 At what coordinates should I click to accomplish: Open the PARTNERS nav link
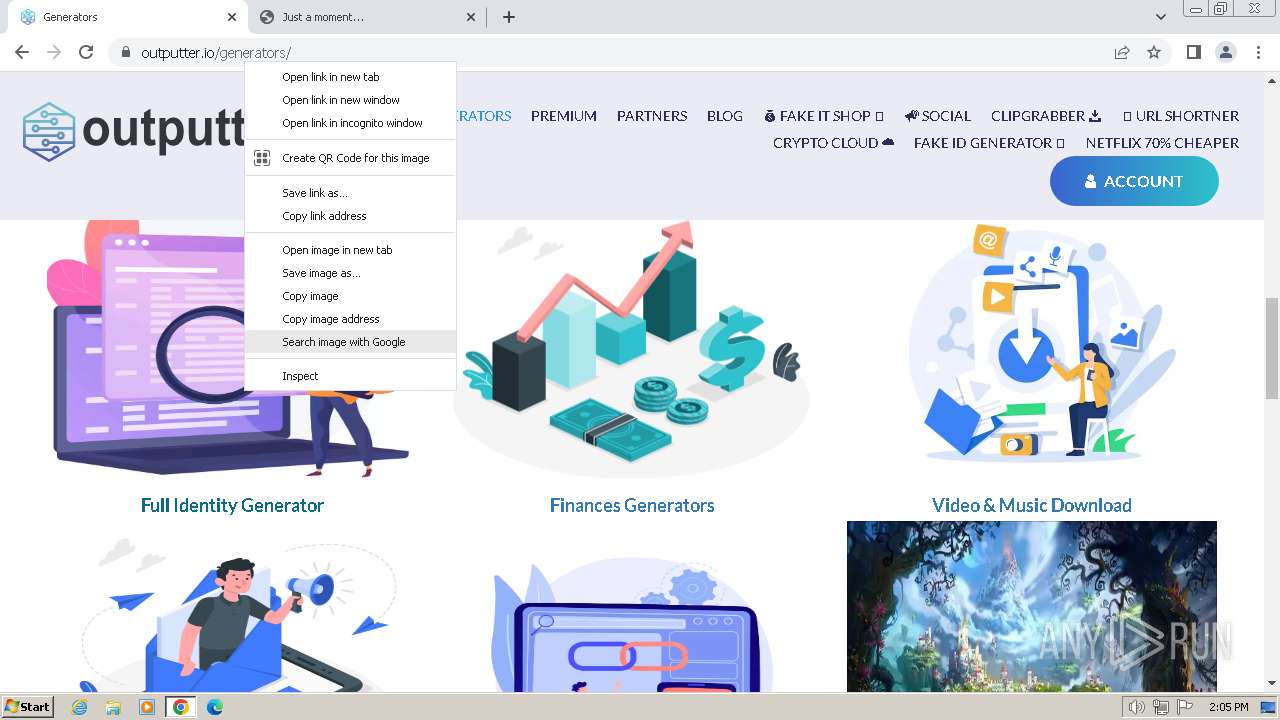[652, 116]
